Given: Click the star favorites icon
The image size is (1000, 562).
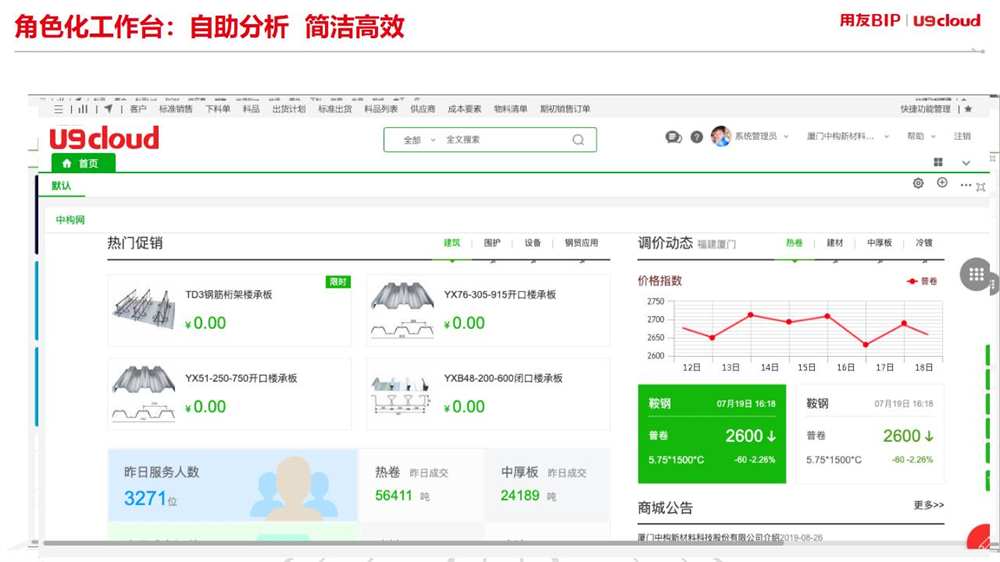Looking at the screenshot, I should [x=968, y=109].
